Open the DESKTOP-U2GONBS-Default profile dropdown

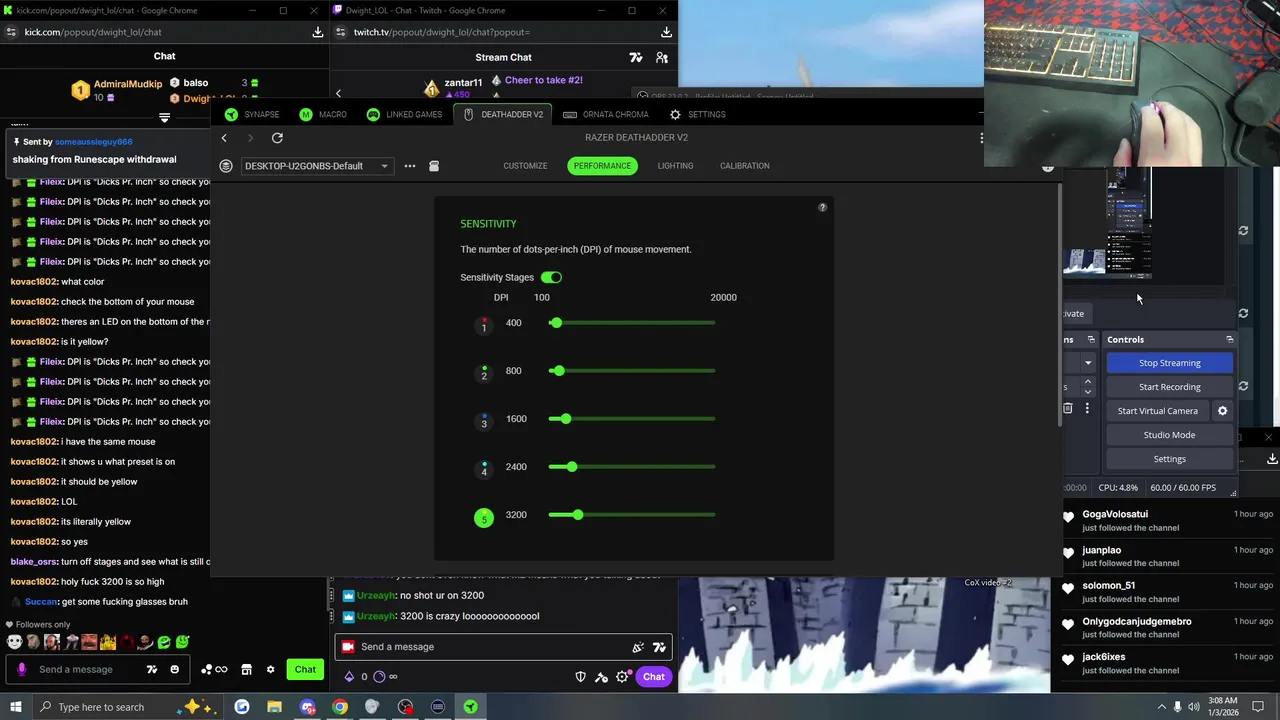[316, 166]
